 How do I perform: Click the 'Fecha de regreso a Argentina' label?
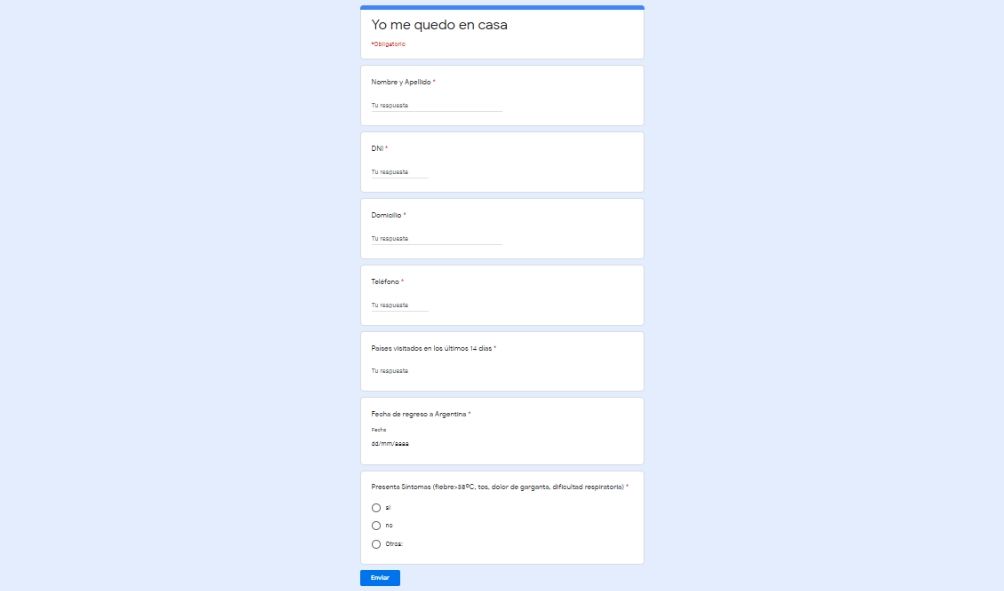[x=419, y=414]
